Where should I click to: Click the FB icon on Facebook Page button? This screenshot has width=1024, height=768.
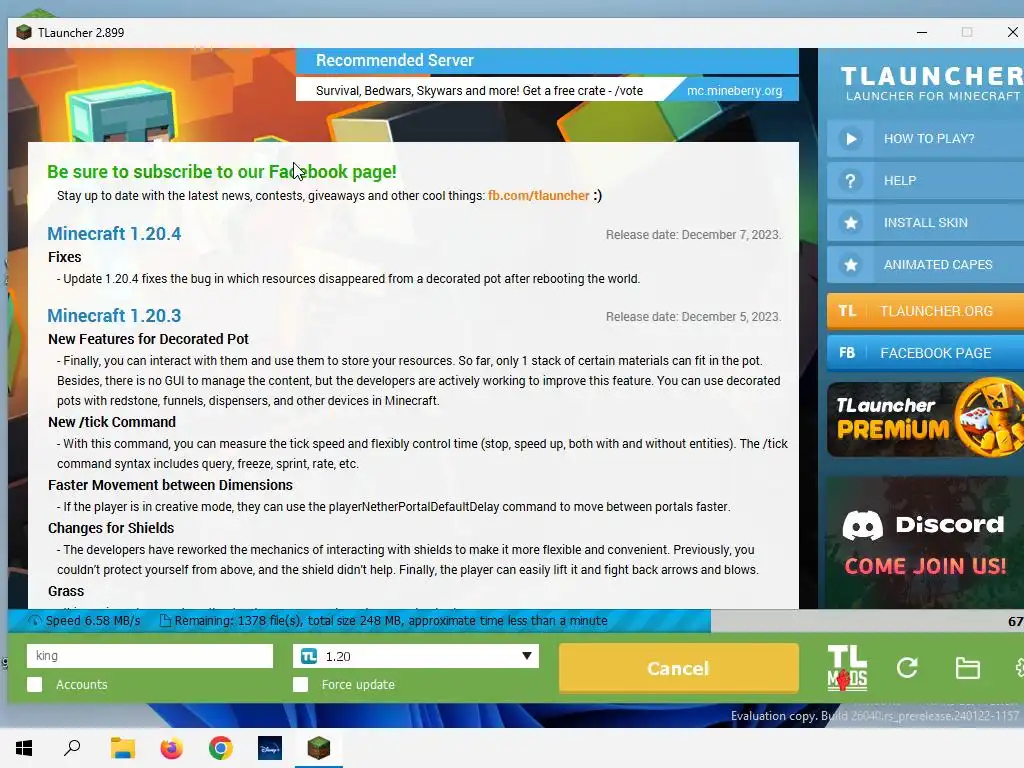[847, 353]
